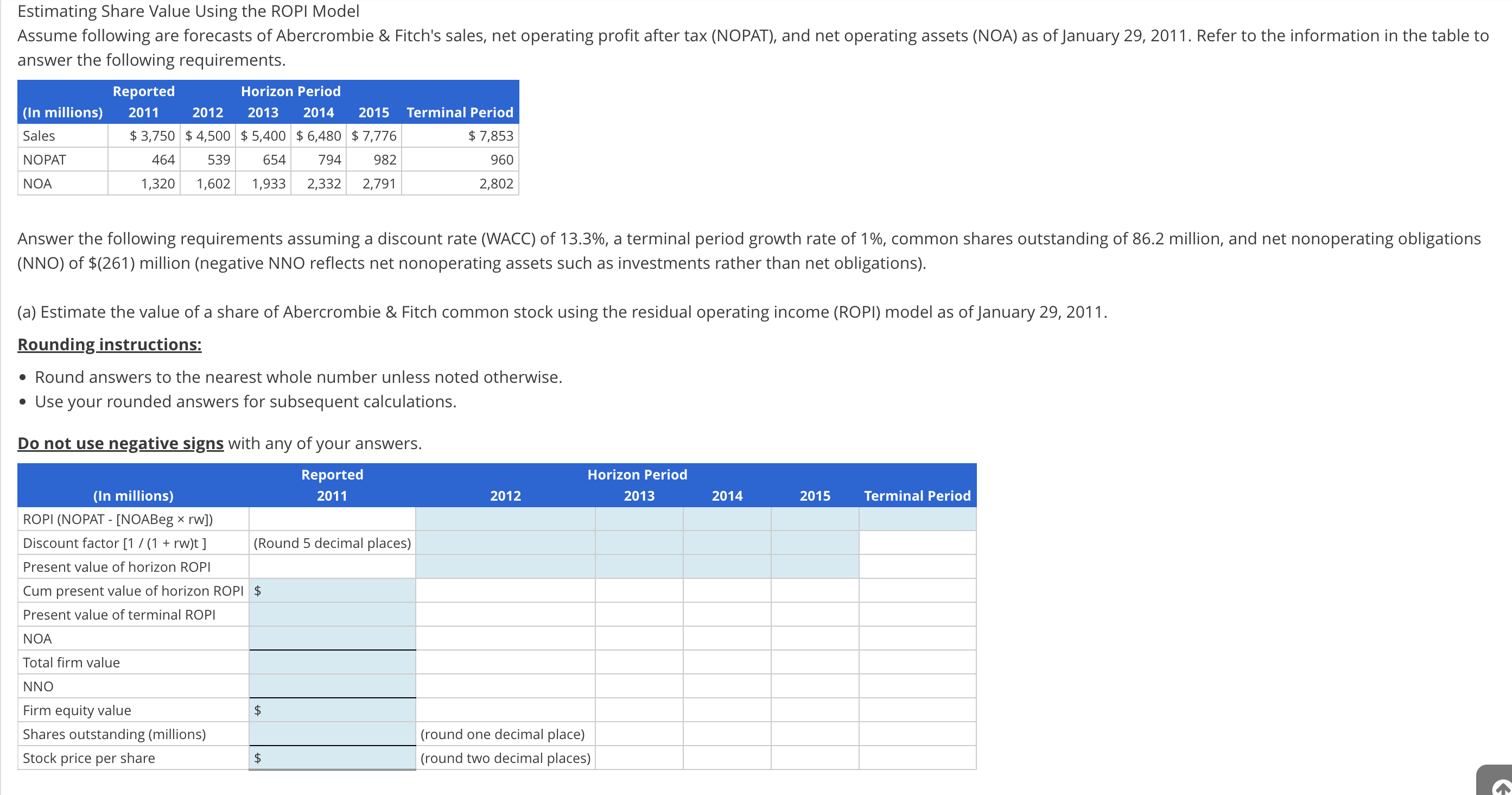Click the Firm equity value input field

[338, 710]
